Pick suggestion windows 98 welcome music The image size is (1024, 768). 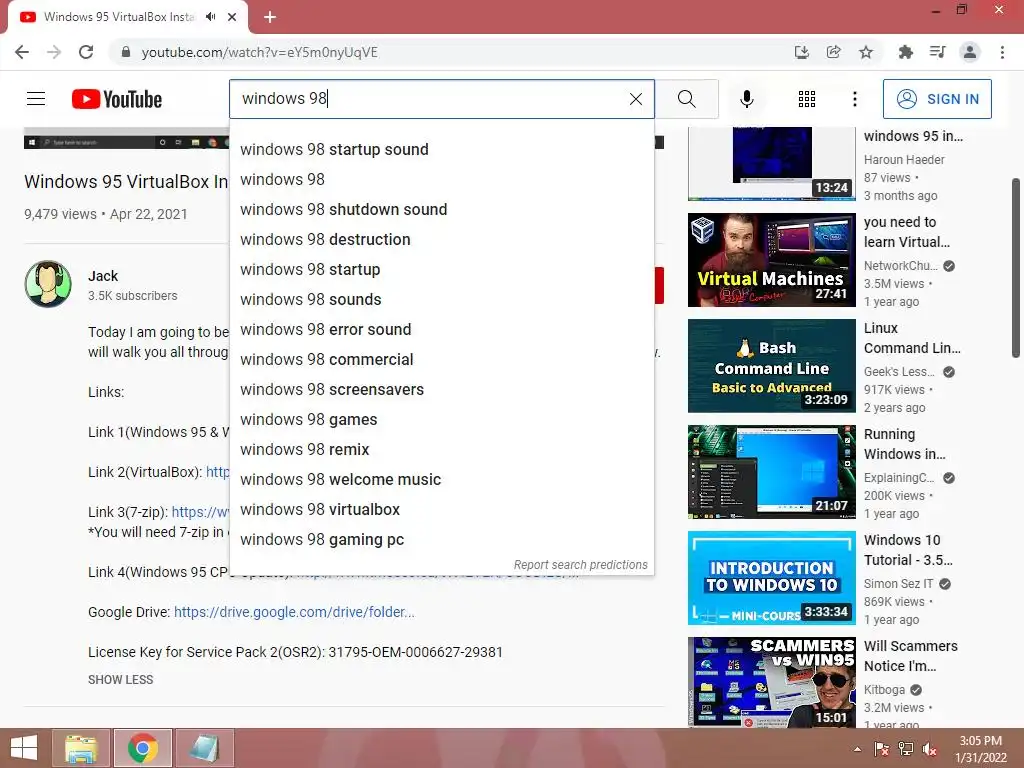click(x=441, y=480)
